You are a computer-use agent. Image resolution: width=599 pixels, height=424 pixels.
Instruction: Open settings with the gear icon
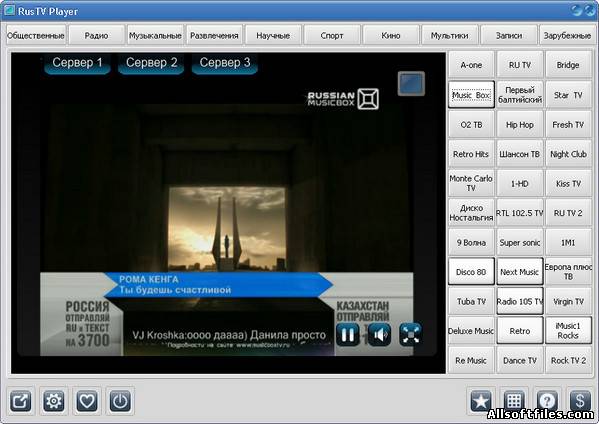click(x=53, y=401)
